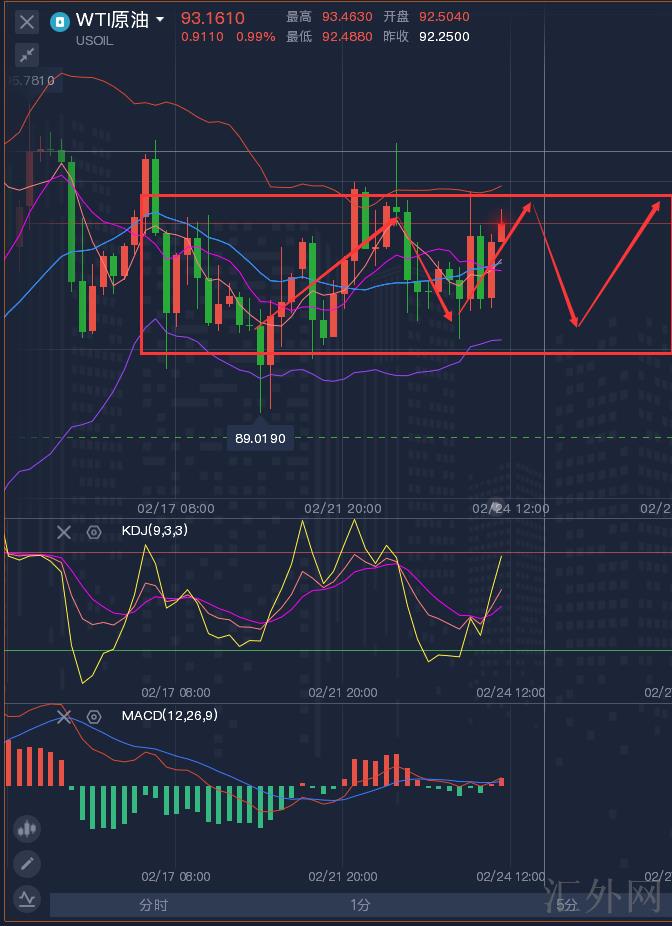672x926 pixels.
Task: Click the USOIL symbol subtitle
Action: pos(94,41)
